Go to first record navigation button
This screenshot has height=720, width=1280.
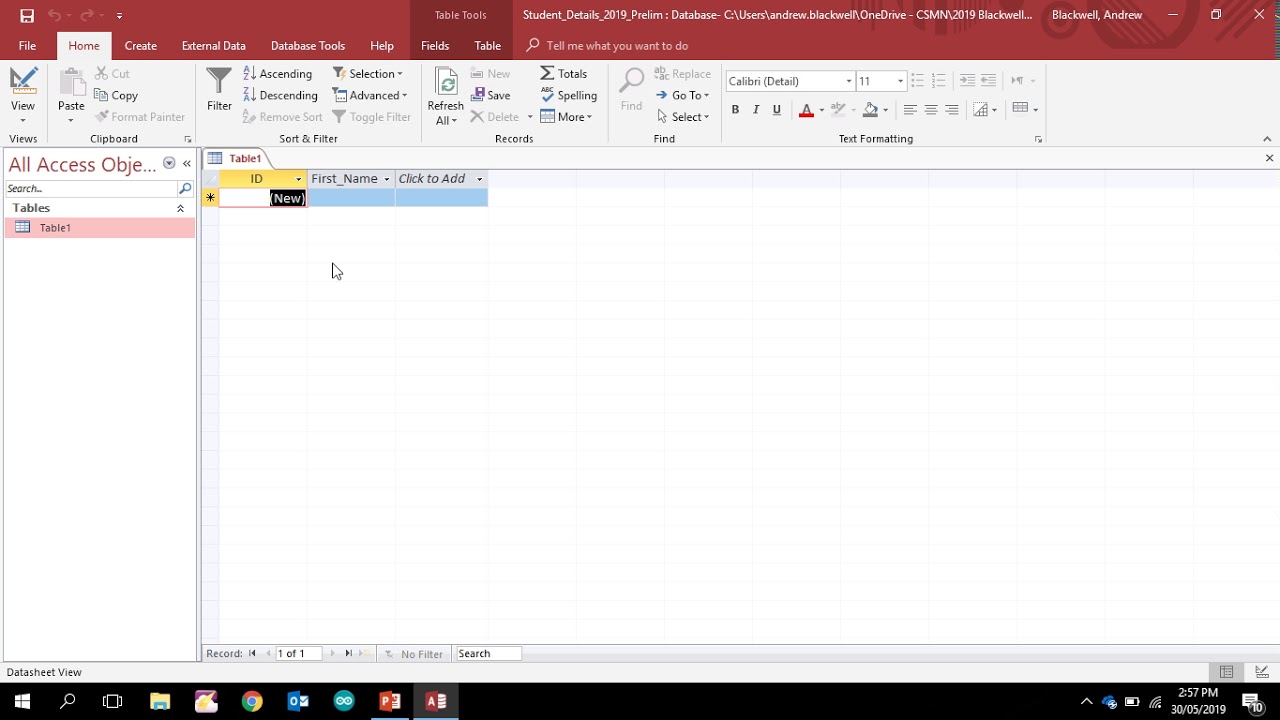click(252, 653)
